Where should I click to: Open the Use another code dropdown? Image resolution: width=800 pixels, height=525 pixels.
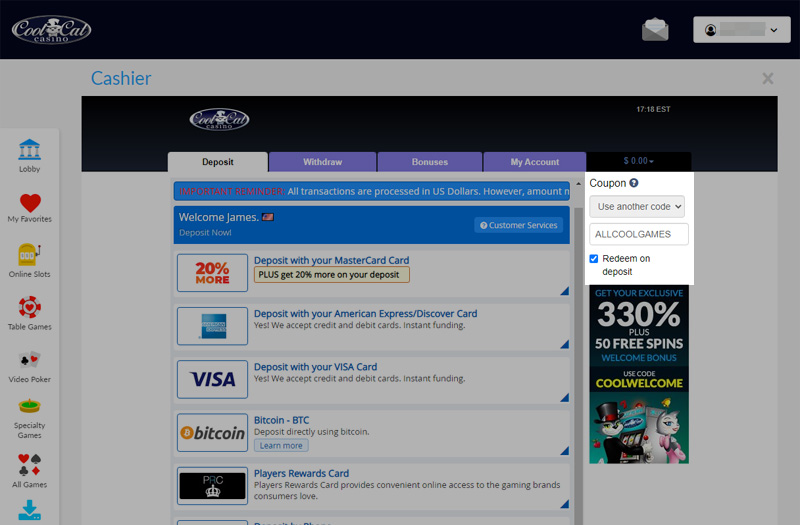pyautogui.click(x=637, y=207)
